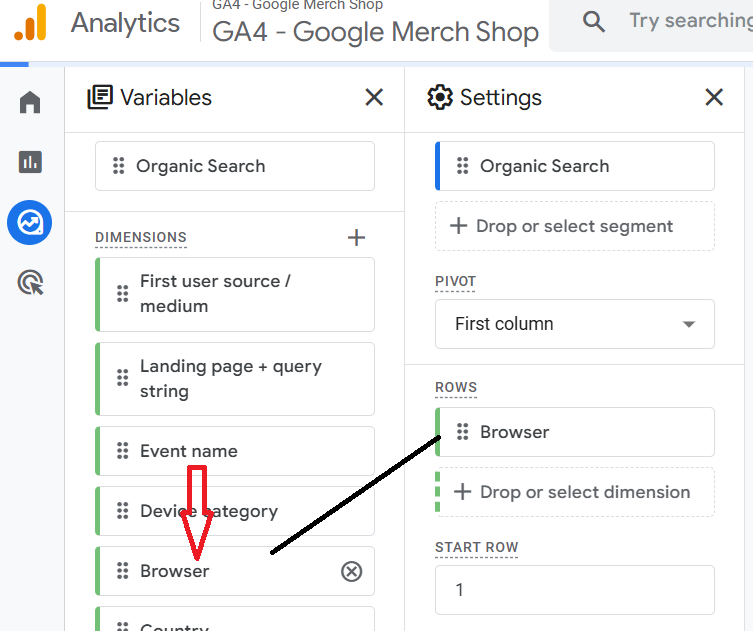753x631 pixels.
Task: Click the Google Analytics logo
Action: point(30,22)
